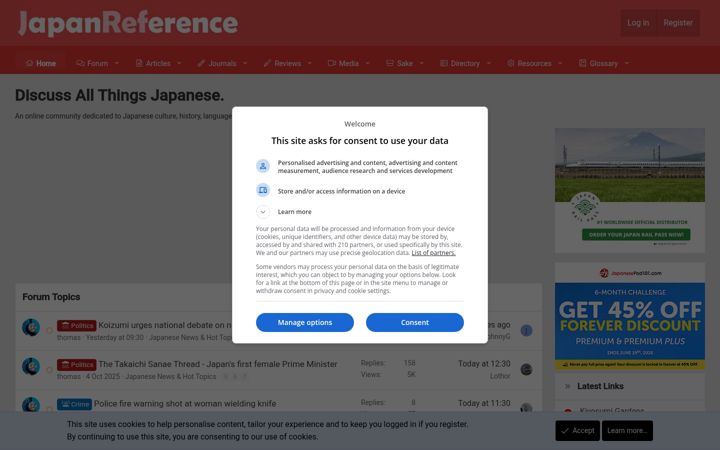720x450 pixels.
Task: Click the red Politics tag on Koizumi topic
Action: (77, 326)
